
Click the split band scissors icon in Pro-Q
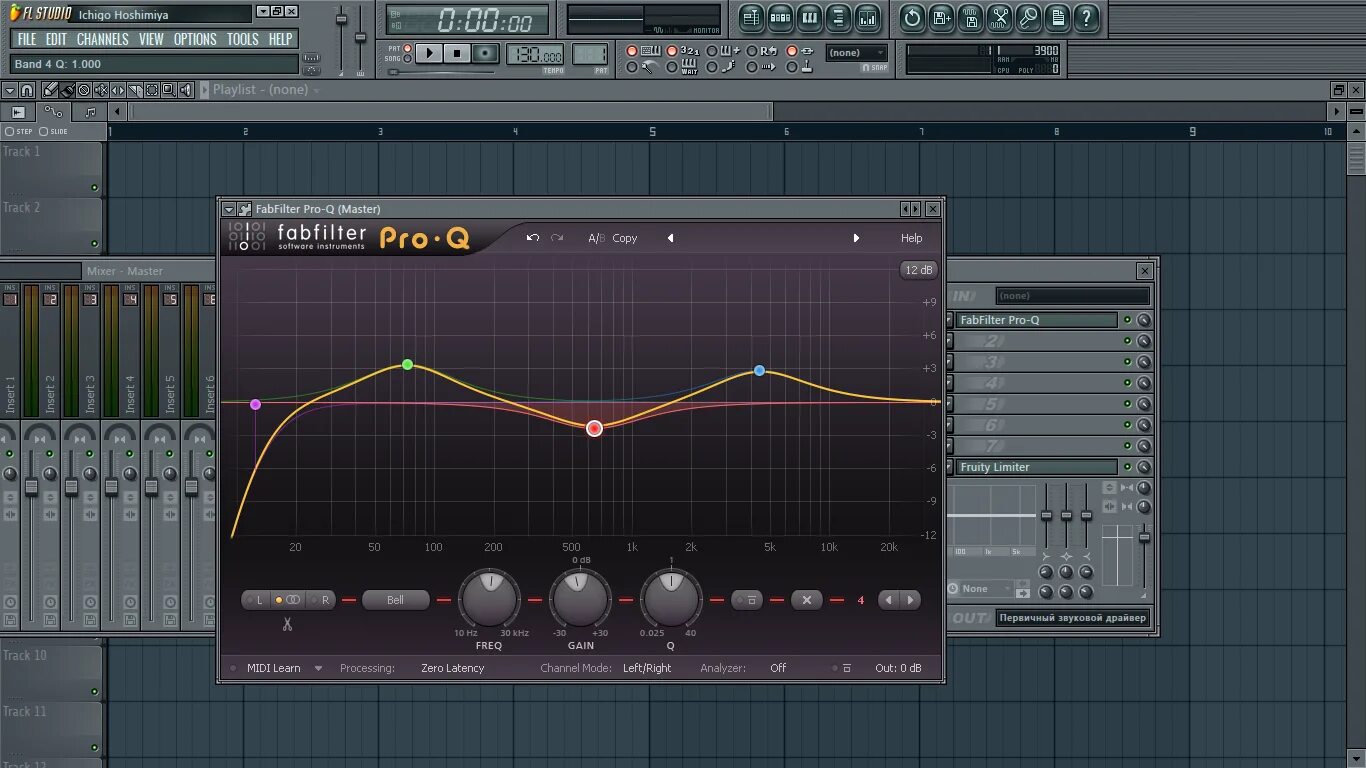point(286,625)
